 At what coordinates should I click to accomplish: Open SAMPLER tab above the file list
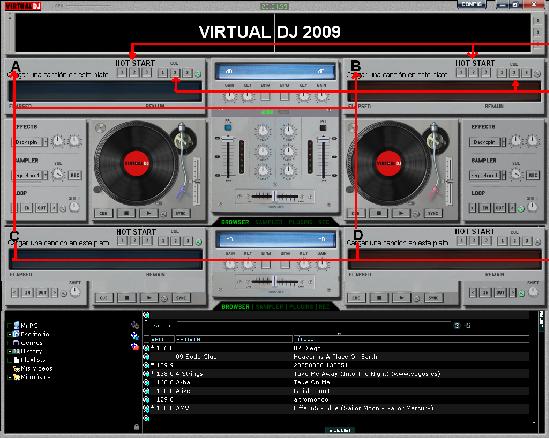pyautogui.click(x=269, y=307)
